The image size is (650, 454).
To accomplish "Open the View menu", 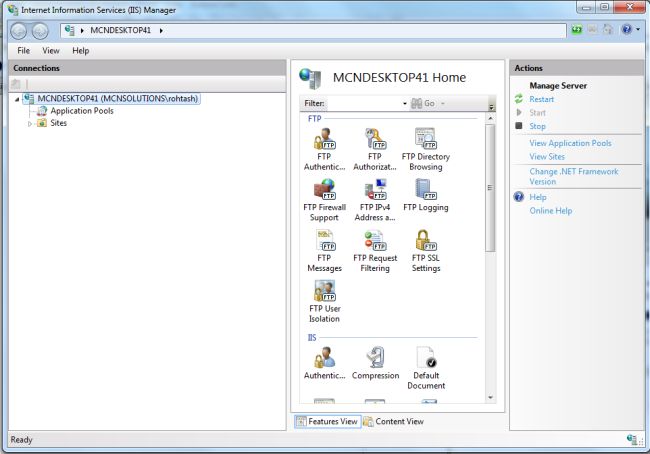I will (51, 51).
